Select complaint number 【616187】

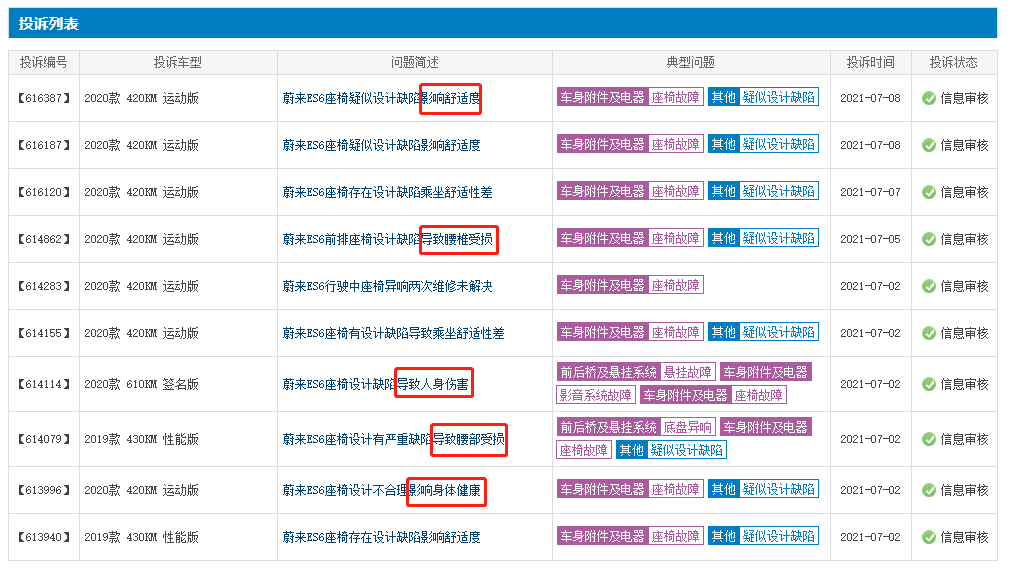point(44,145)
